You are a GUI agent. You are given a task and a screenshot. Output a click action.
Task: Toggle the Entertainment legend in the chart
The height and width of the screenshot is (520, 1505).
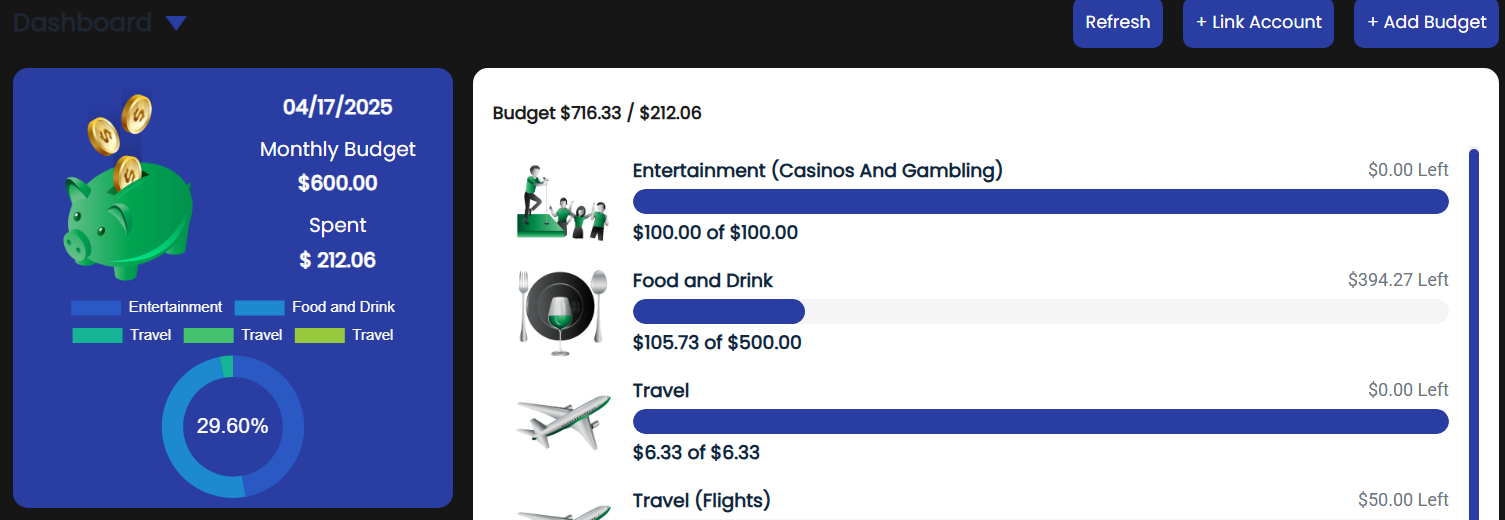pyautogui.click(x=147, y=307)
